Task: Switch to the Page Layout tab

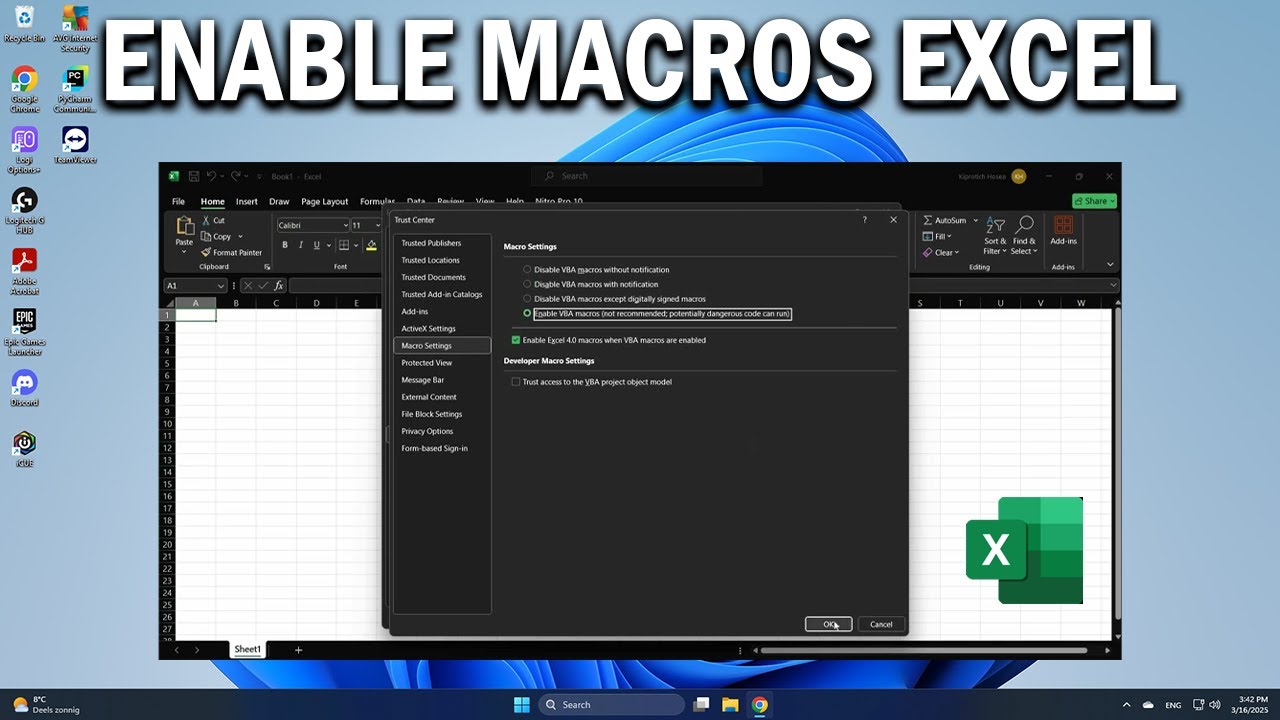Action: pyautogui.click(x=325, y=201)
